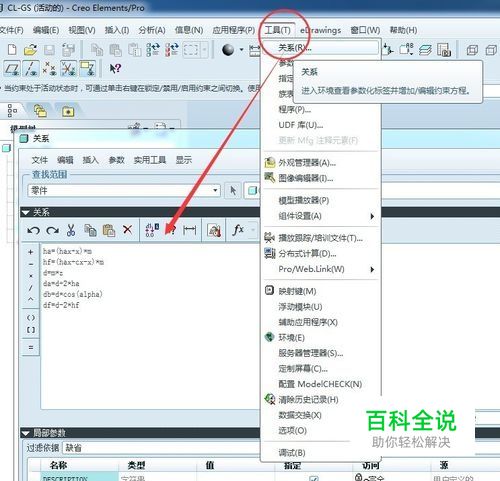The height and width of the screenshot is (481, 500).
Task: Delete with the red X icon in Relations
Action: 127,229
